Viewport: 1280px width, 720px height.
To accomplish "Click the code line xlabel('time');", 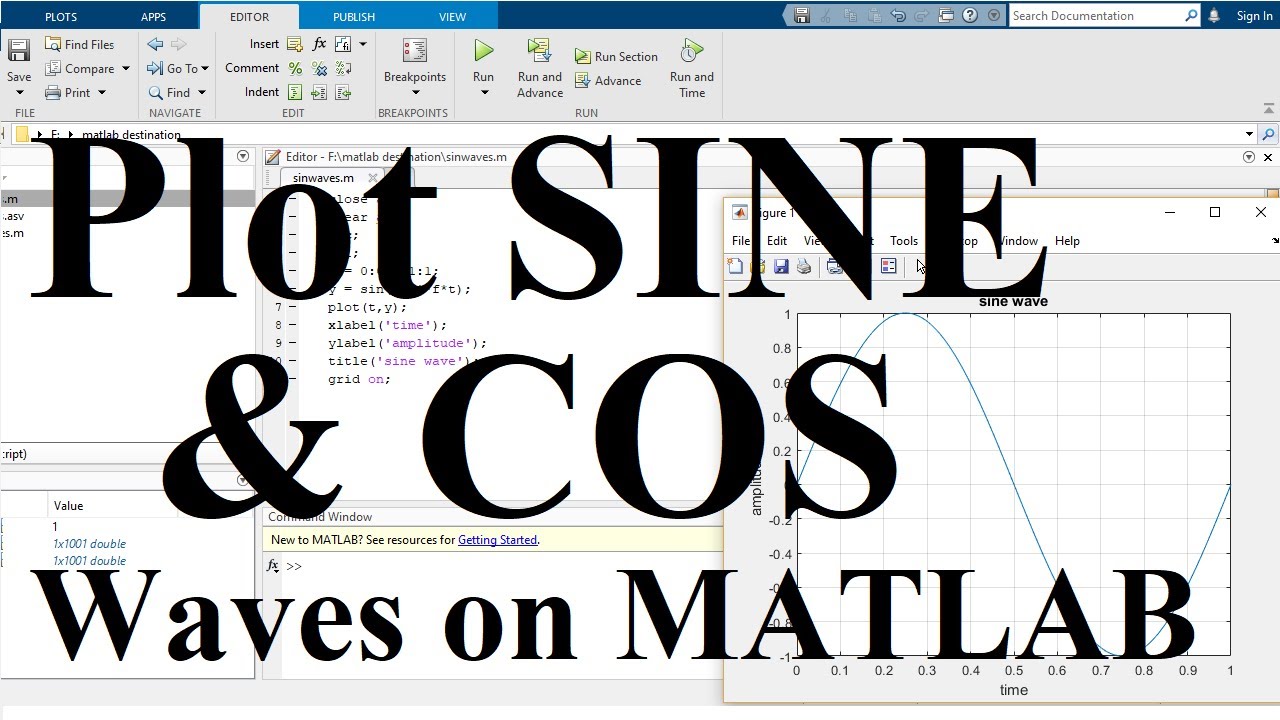I will pos(388,325).
